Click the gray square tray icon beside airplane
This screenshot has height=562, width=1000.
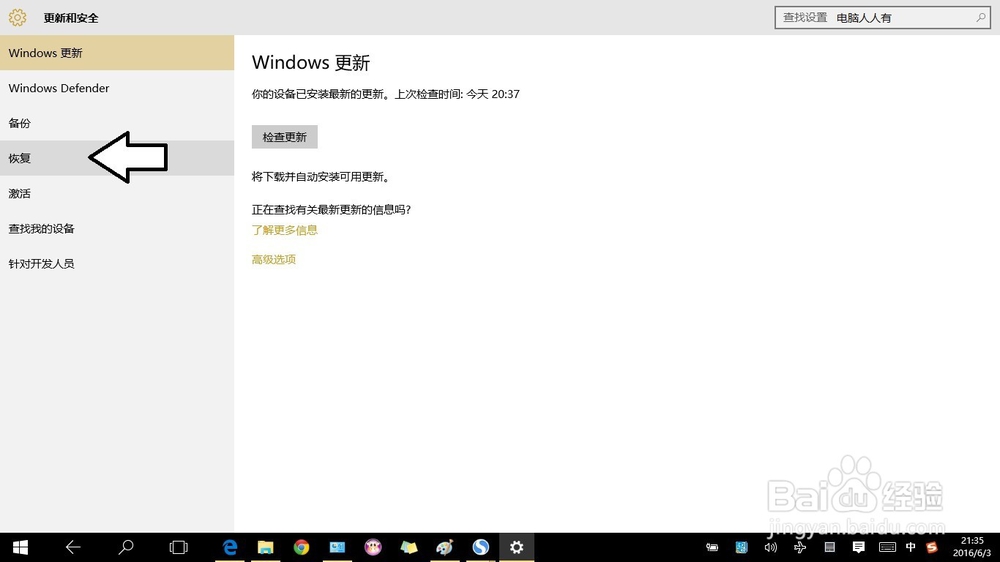[x=829, y=547]
